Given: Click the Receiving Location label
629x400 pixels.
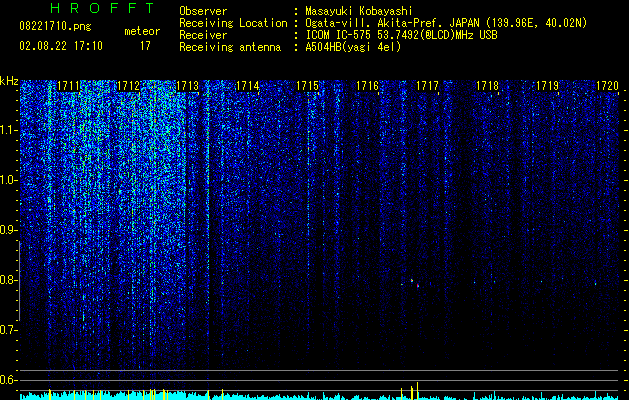Looking at the screenshot, I should point(233,23).
